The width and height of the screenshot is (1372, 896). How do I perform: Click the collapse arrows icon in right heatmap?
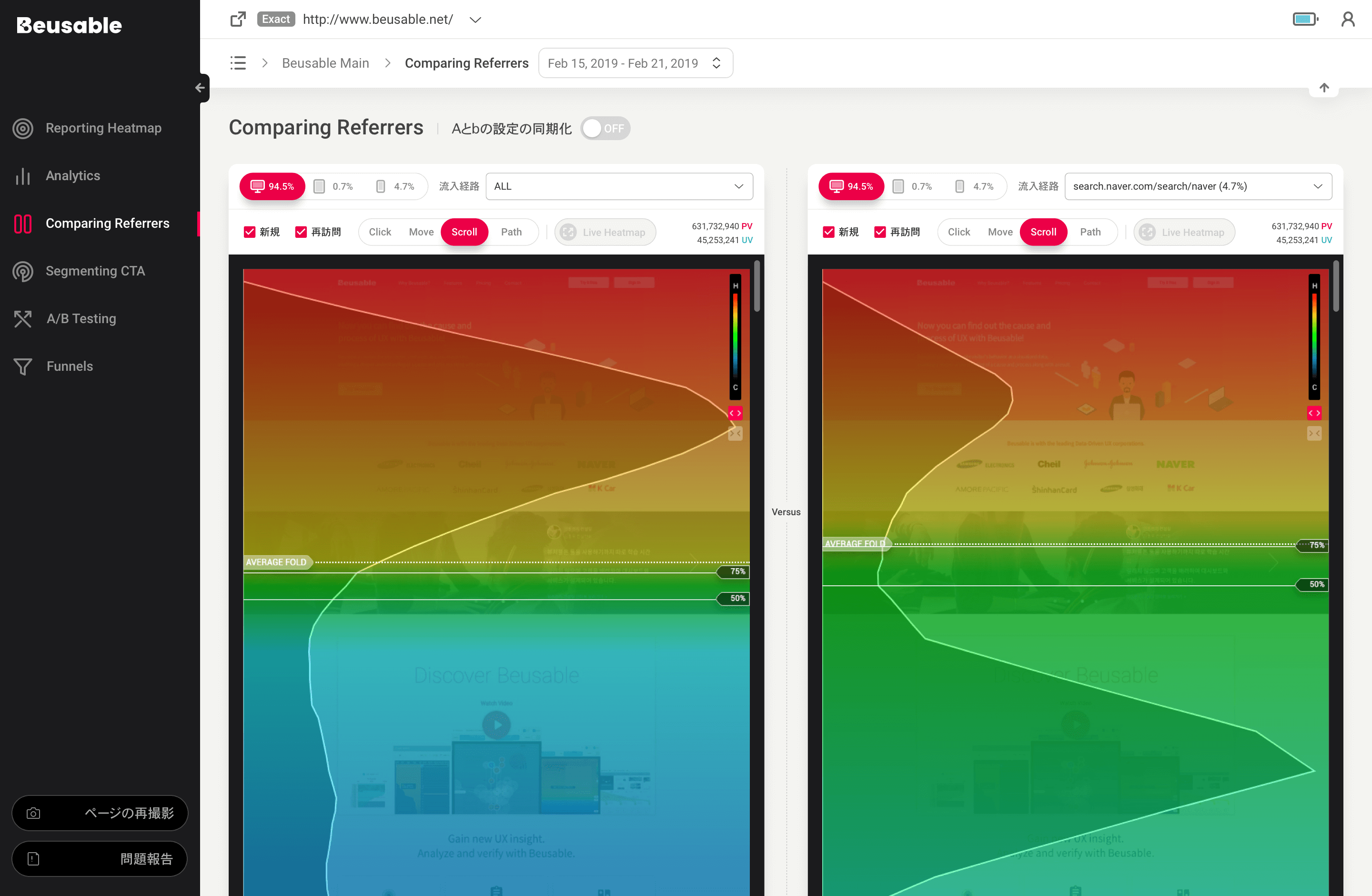coord(1314,433)
